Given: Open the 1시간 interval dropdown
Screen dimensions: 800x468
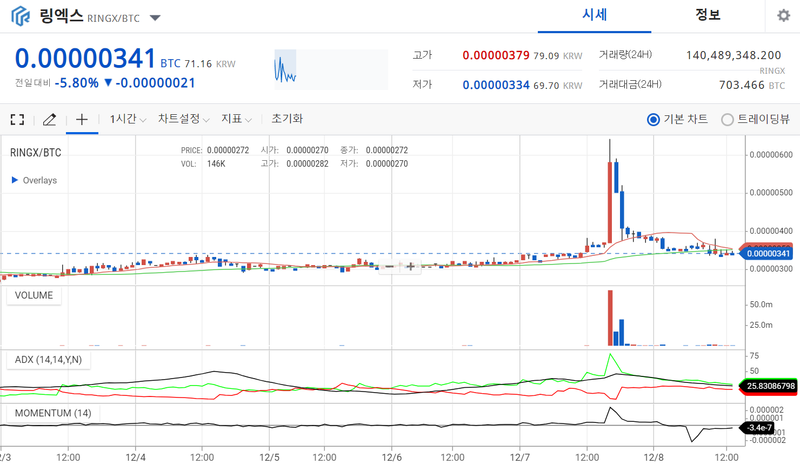Looking at the screenshot, I should [x=128, y=119].
